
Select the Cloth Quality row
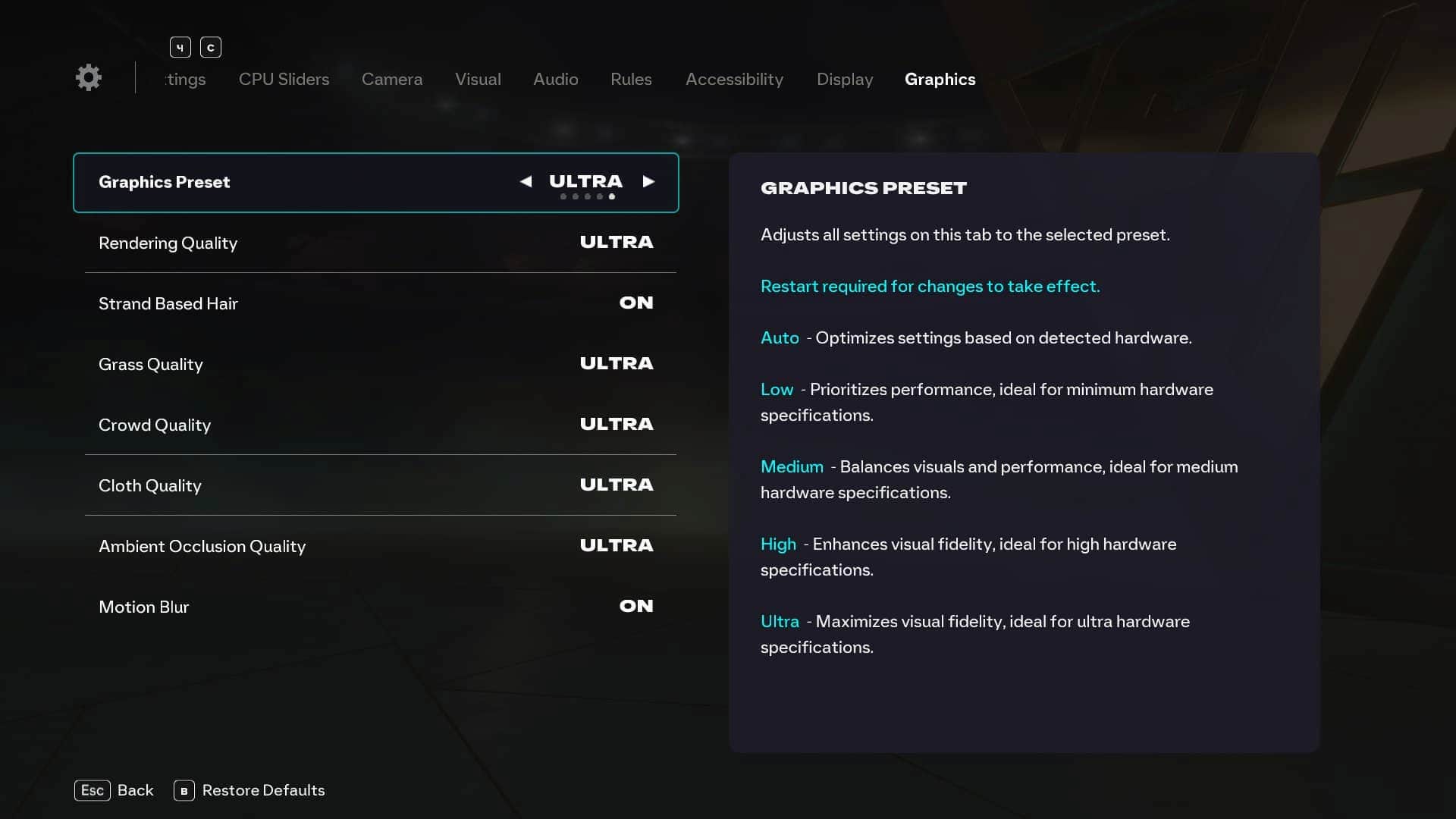(x=150, y=485)
